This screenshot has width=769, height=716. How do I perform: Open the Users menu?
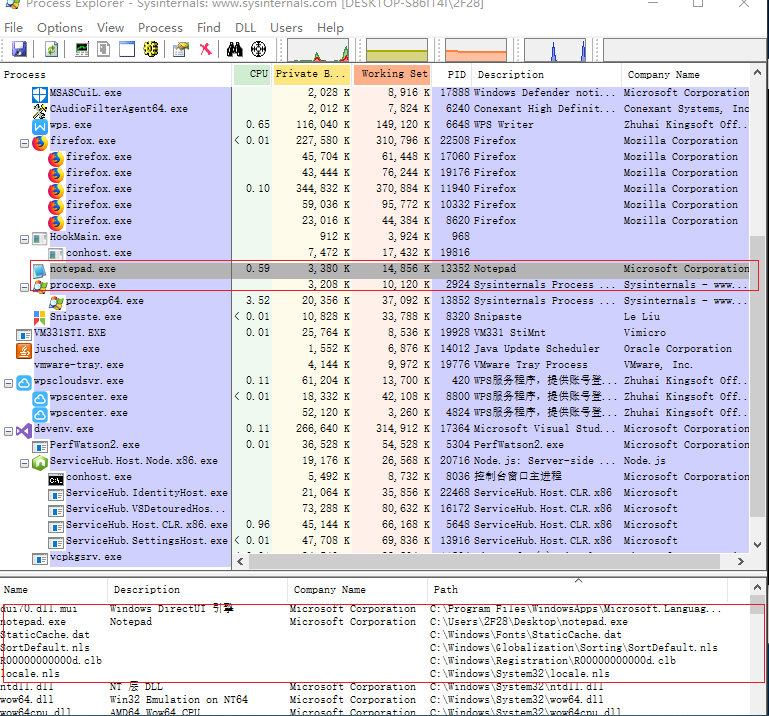point(286,28)
